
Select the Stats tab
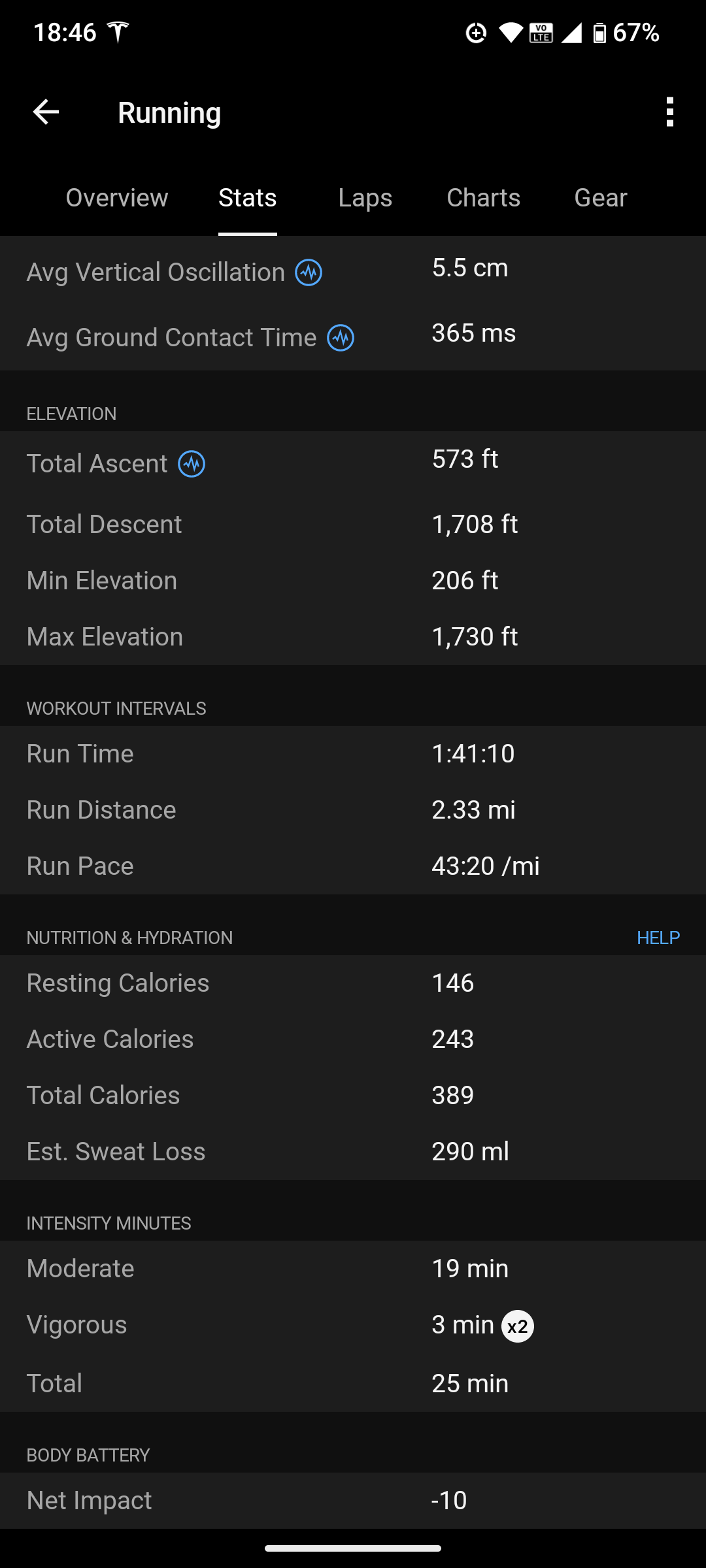point(248,197)
